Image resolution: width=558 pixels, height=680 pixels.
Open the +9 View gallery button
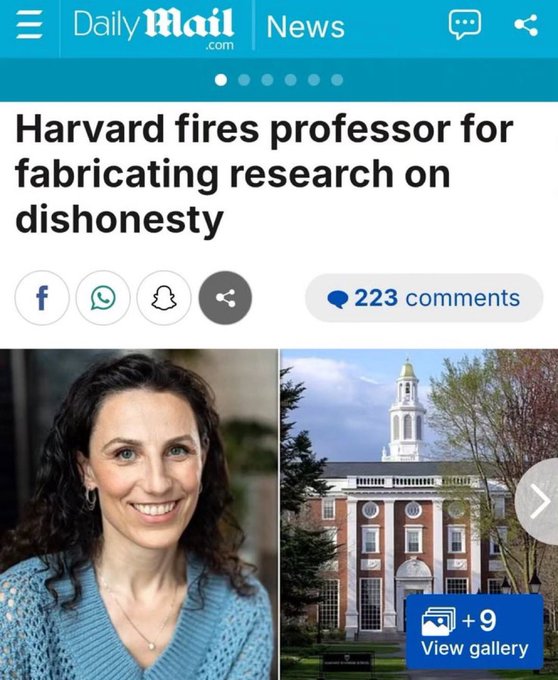[x=475, y=632]
